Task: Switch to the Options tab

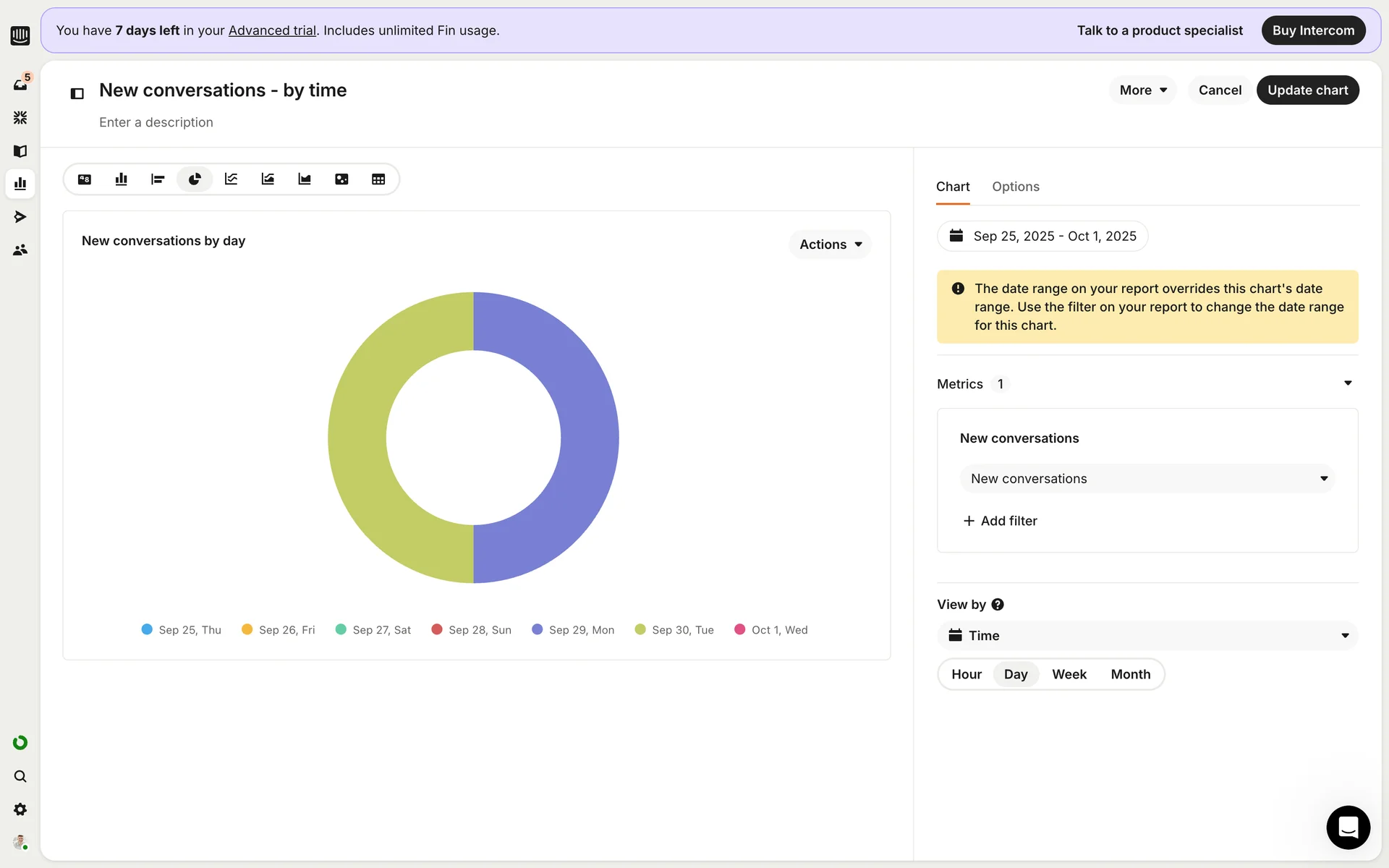Action: tap(1015, 187)
